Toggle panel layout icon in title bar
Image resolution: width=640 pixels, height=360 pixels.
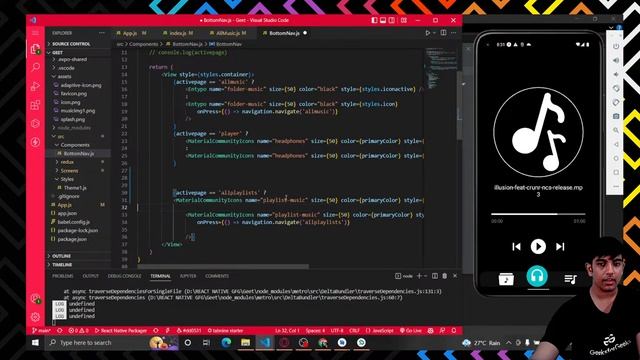pyautogui.click(x=383, y=20)
